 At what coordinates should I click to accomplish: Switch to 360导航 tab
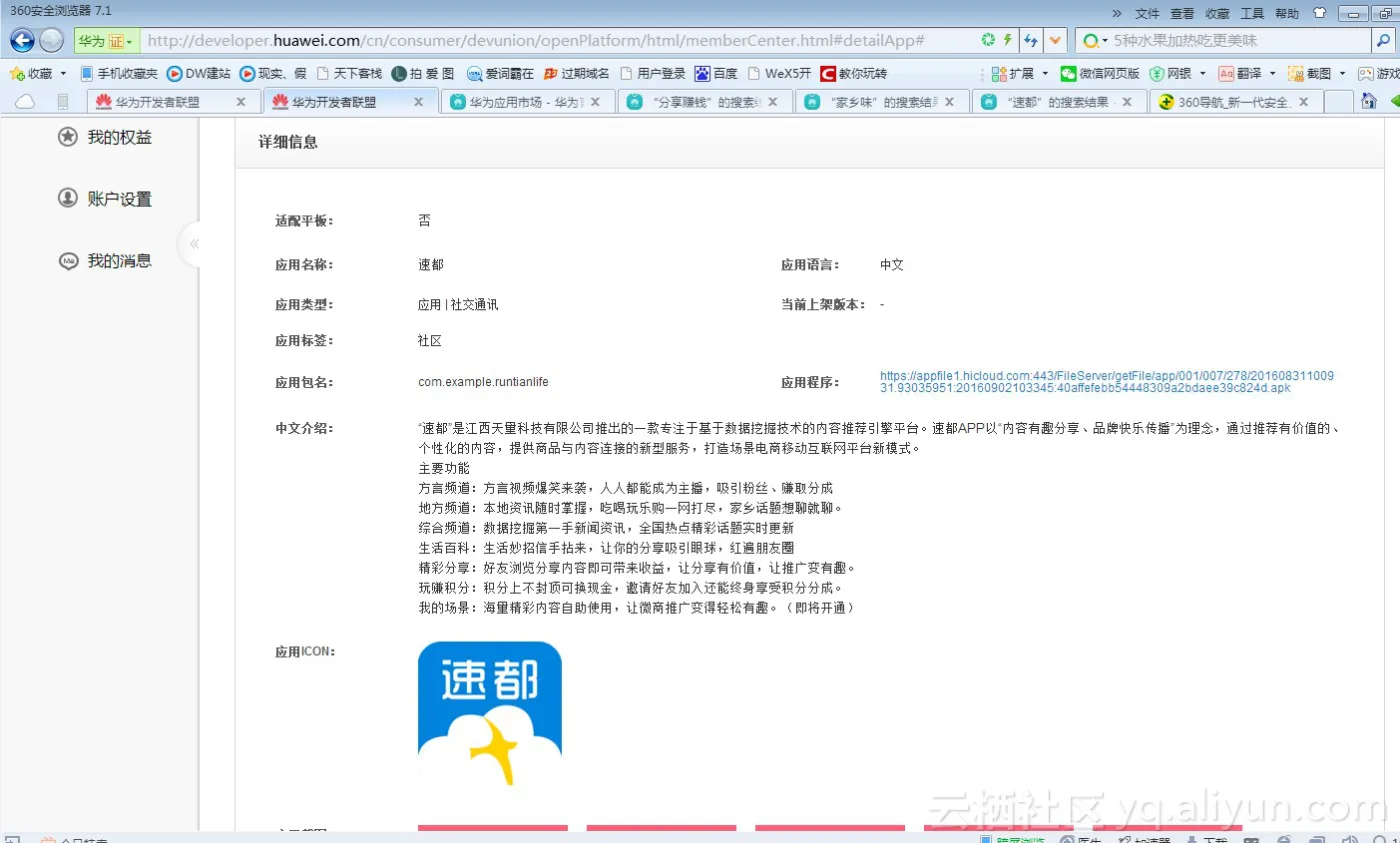coord(1236,101)
